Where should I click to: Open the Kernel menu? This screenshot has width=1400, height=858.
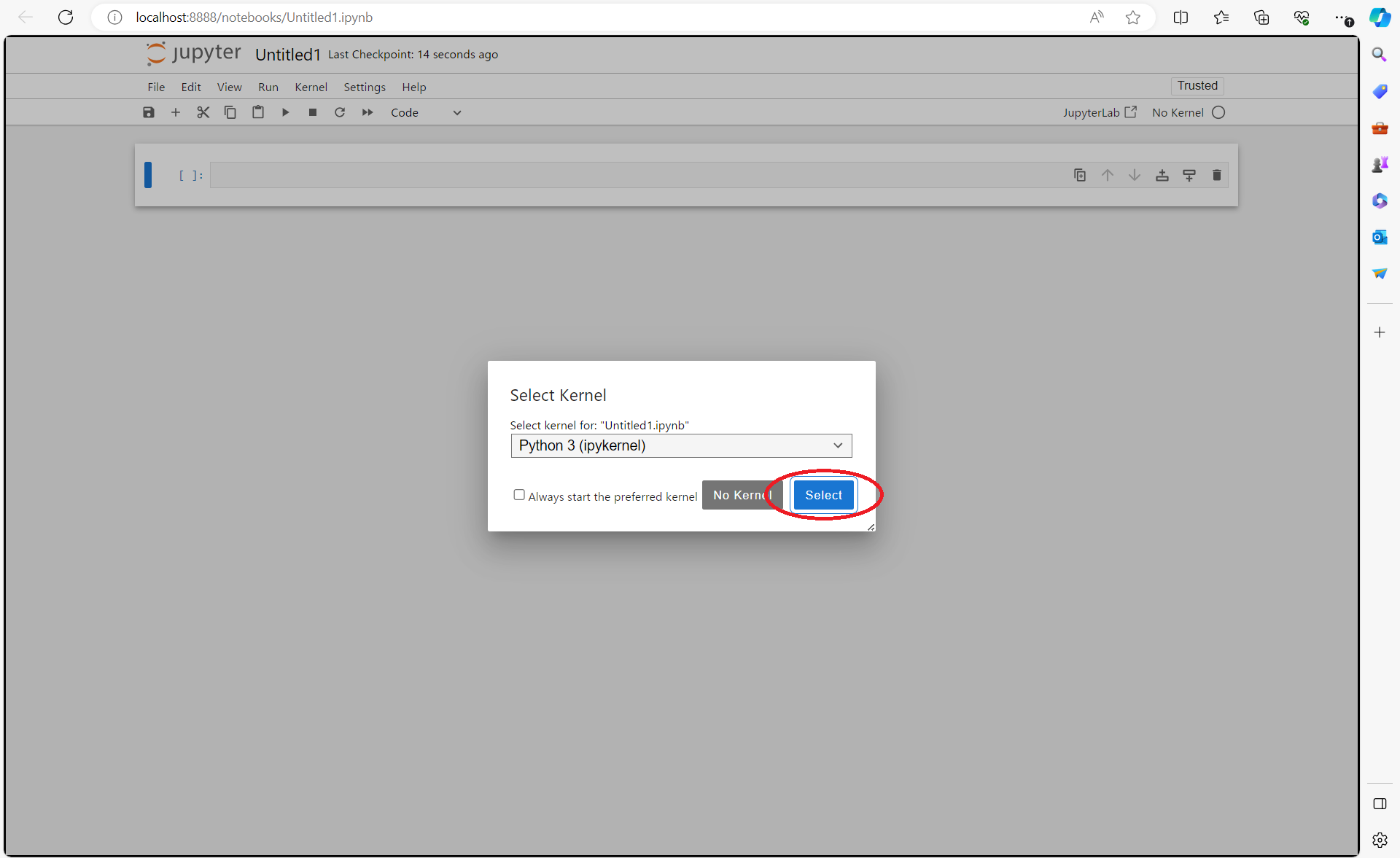click(311, 87)
